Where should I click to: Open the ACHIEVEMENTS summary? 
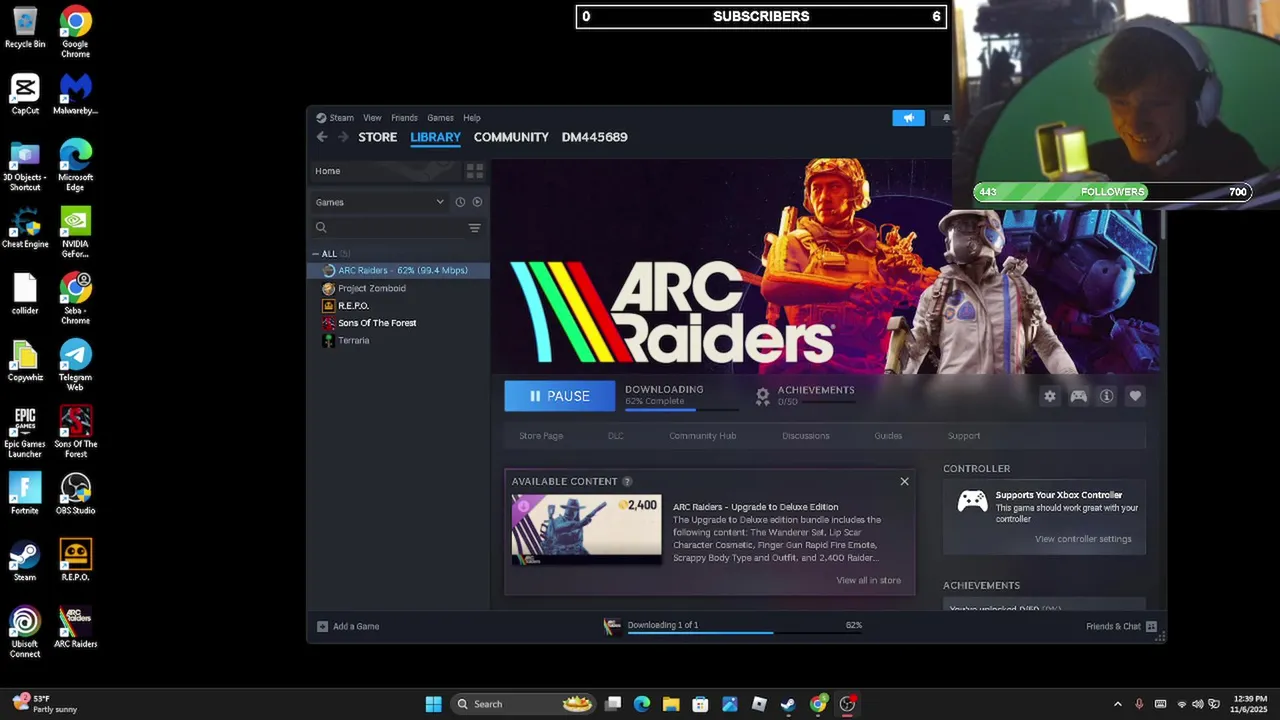tap(804, 396)
